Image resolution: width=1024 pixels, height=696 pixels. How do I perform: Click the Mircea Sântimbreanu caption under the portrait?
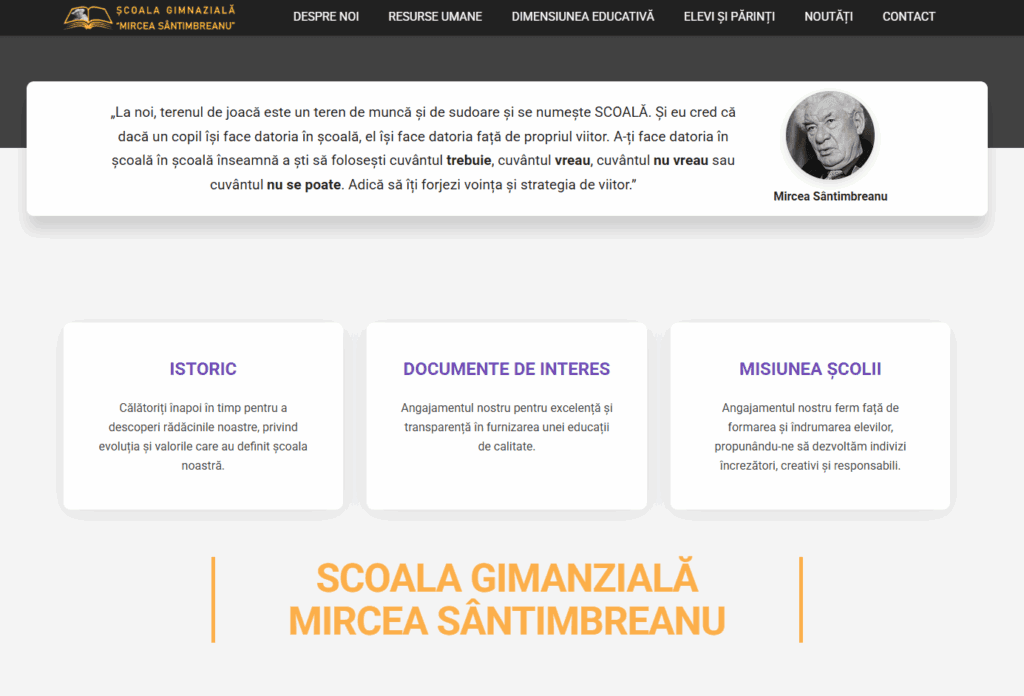point(830,197)
